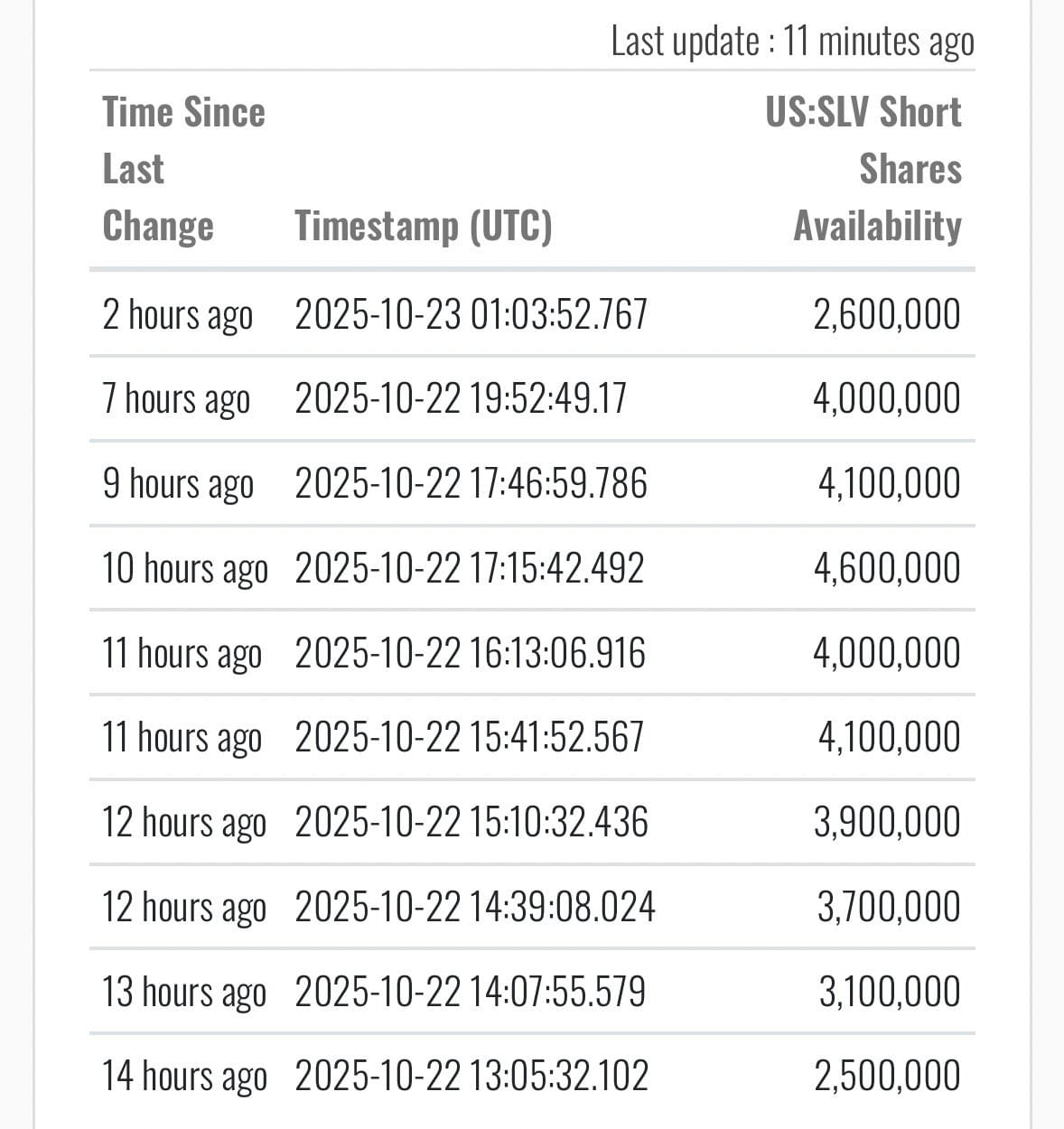Image resolution: width=1064 pixels, height=1129 pixels.
Task: Sort by the "Time Since Last Change" column header
Action: tap(183, 169)
